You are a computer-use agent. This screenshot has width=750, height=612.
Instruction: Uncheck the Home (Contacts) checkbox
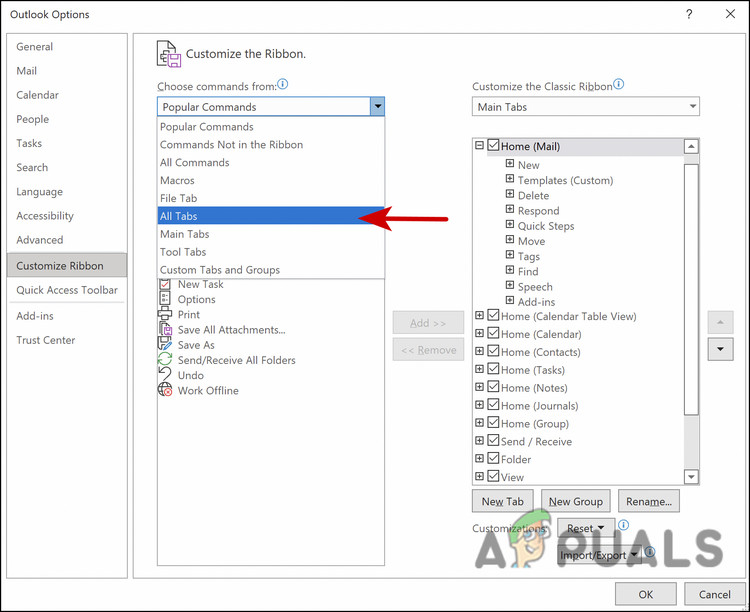point(493,351)
